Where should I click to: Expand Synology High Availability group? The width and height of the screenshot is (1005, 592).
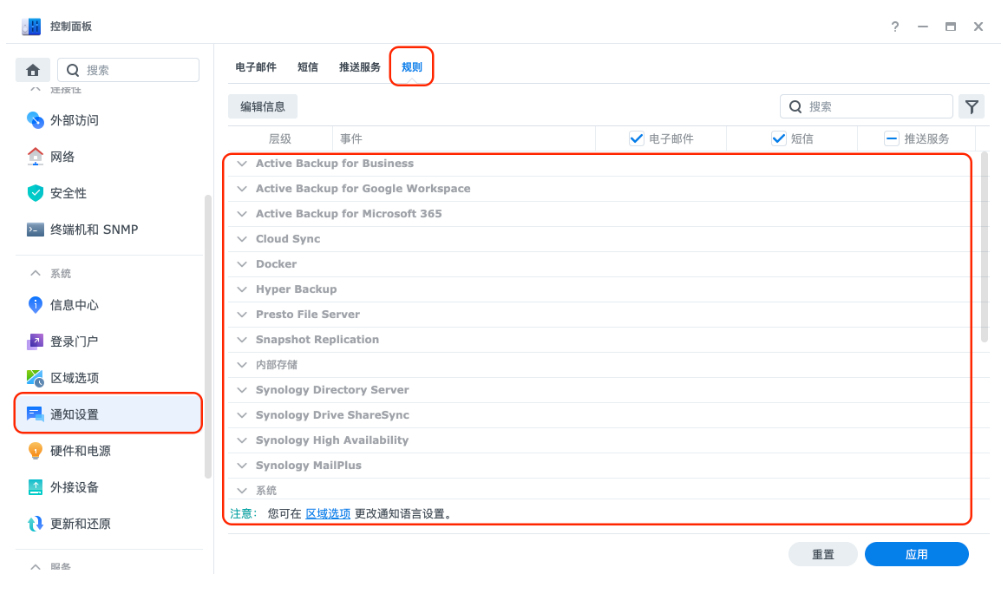point(242,440)
